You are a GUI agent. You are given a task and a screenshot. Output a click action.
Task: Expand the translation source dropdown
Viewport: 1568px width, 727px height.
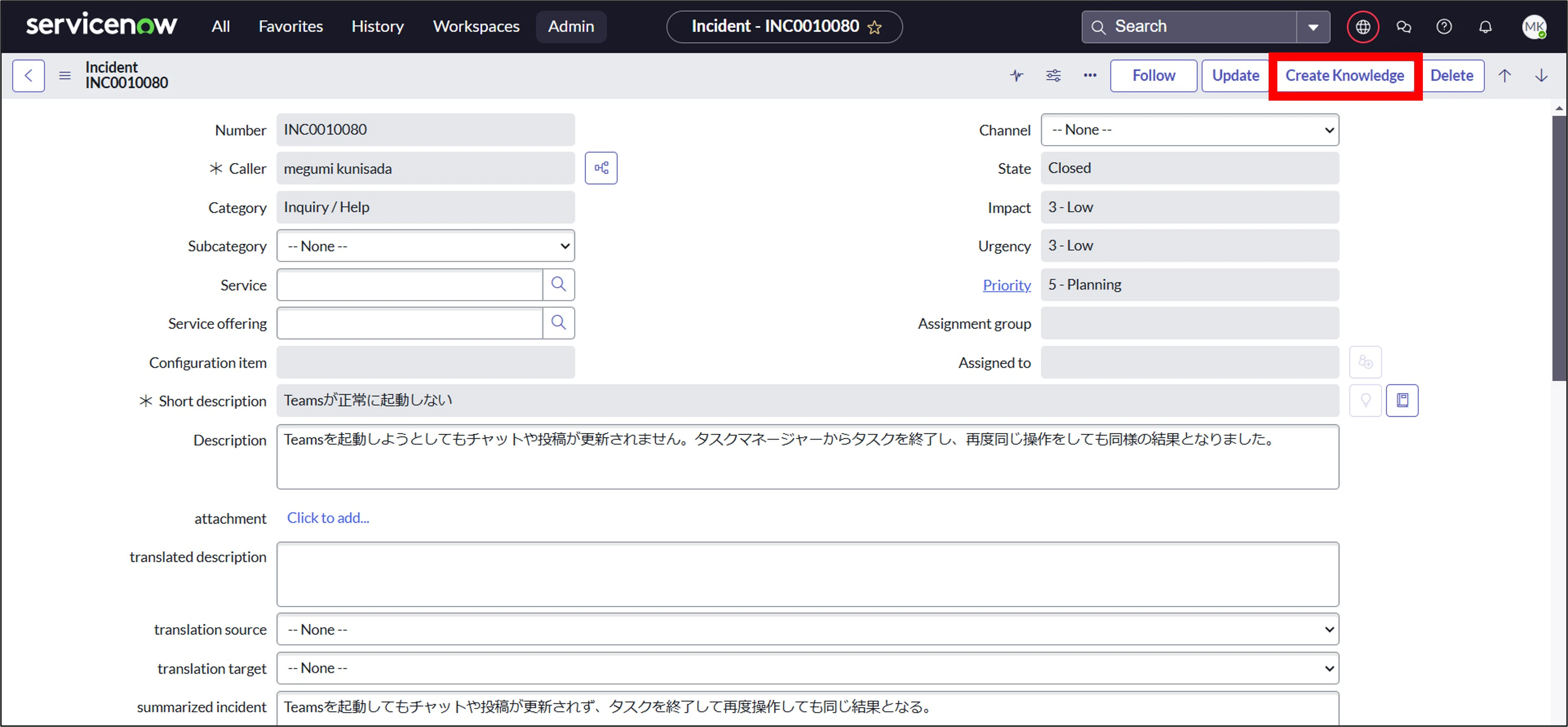pos(807,630)
